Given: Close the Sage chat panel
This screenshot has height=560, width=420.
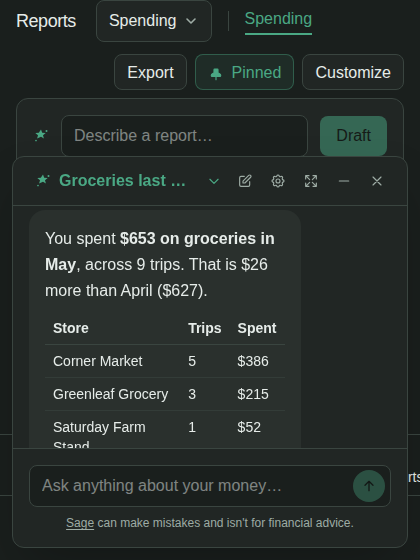Looking at the screenshot, I should 377,181.
